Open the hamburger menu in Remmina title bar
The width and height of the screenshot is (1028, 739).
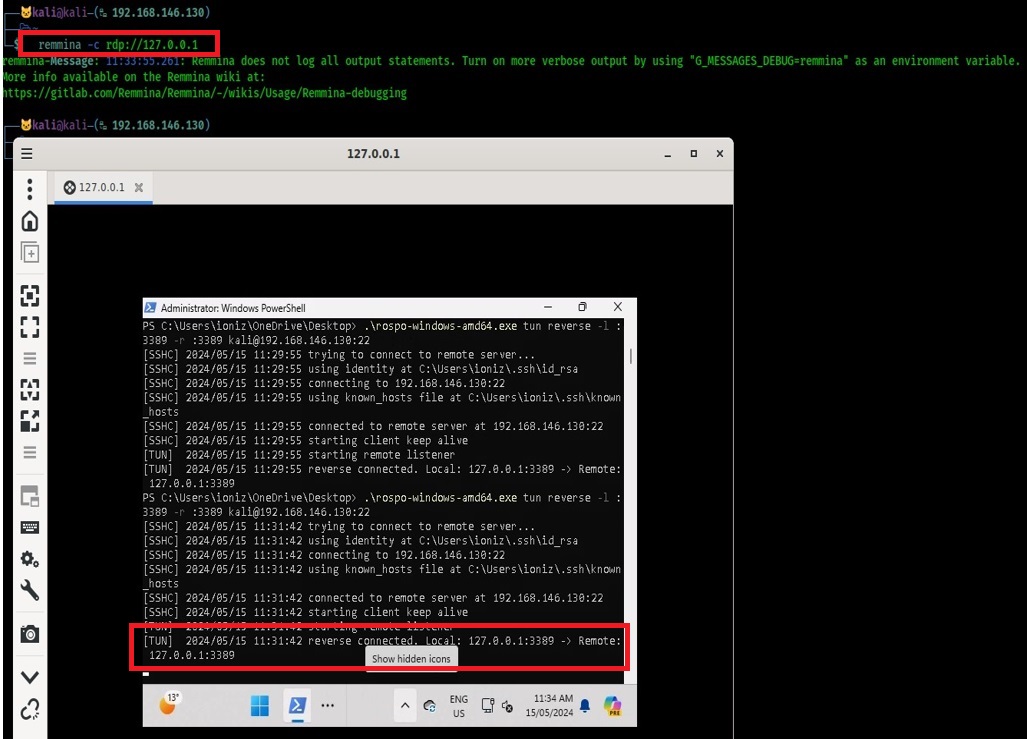27,153
